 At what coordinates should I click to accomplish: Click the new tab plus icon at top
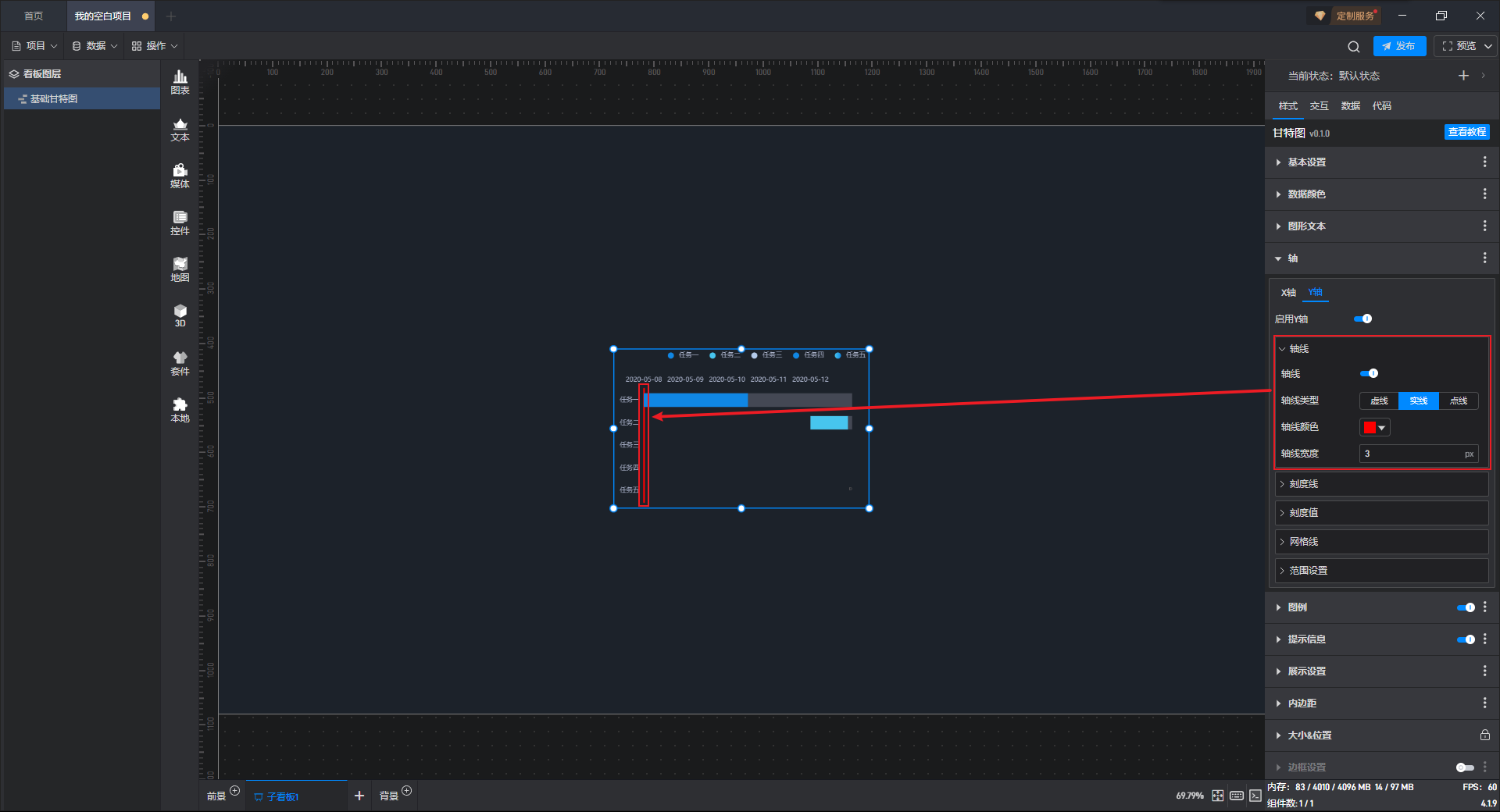coord(171,16)
